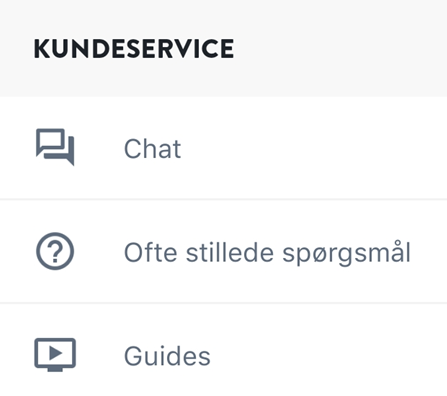Click the grey KUNDESERVICE title bar
This screenshot has width=447, height=396.
click(x=223, y=48)
